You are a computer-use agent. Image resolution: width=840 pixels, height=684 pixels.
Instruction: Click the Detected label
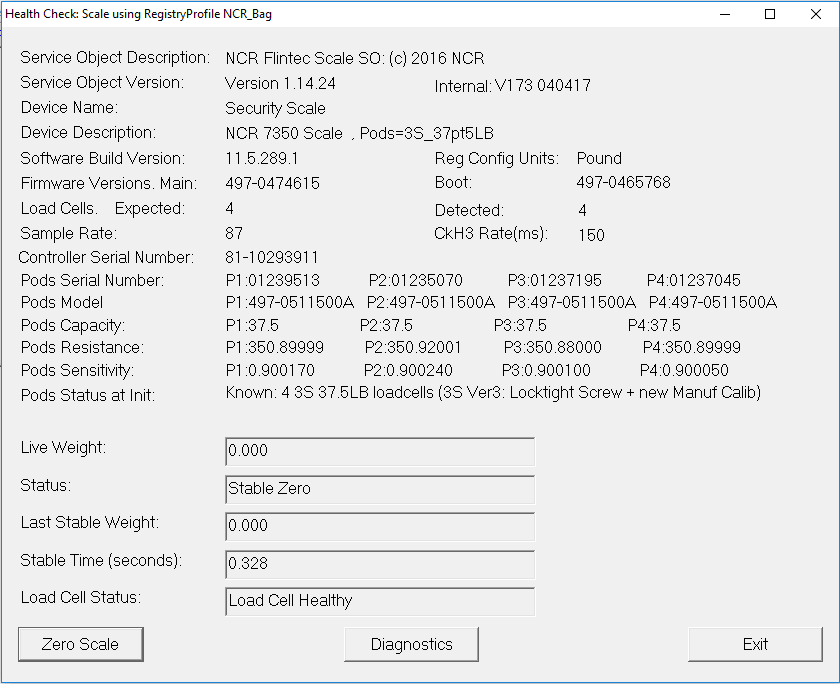pos(469,210)
